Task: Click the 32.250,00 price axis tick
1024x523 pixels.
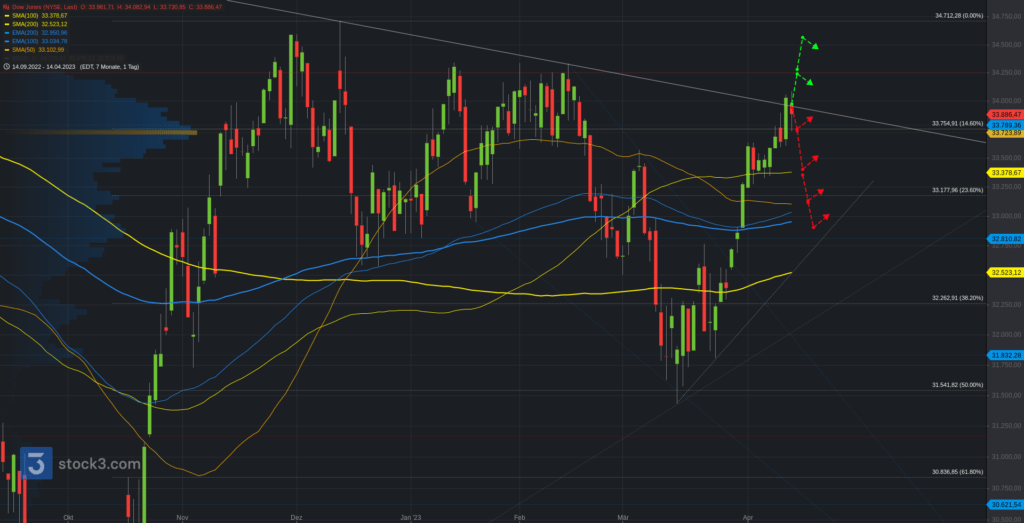Action: coord(1006,304)
